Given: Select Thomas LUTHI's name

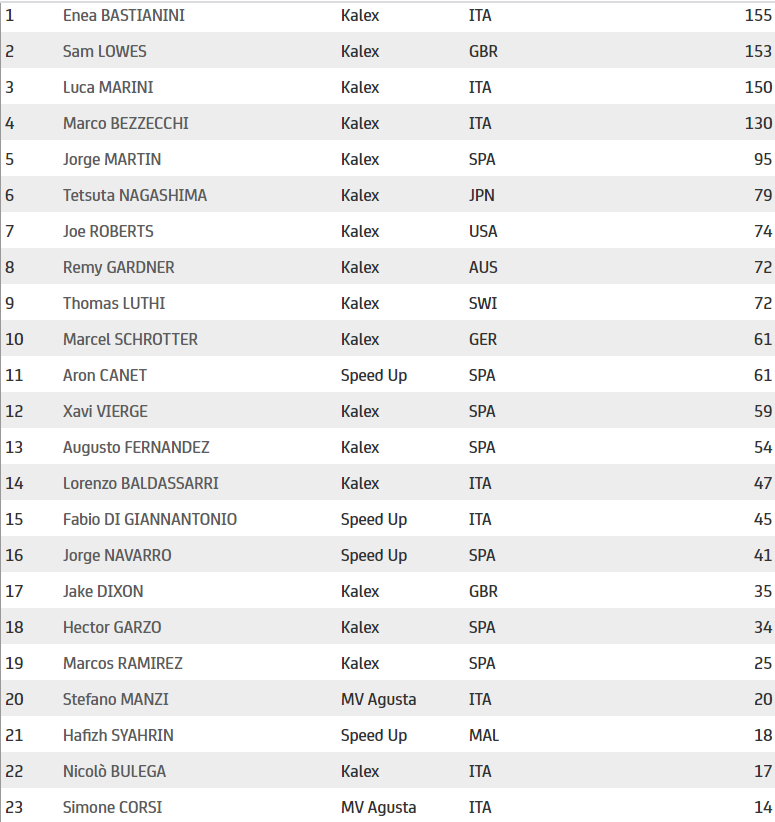Looking at the screenshot, I should (114, 304).
